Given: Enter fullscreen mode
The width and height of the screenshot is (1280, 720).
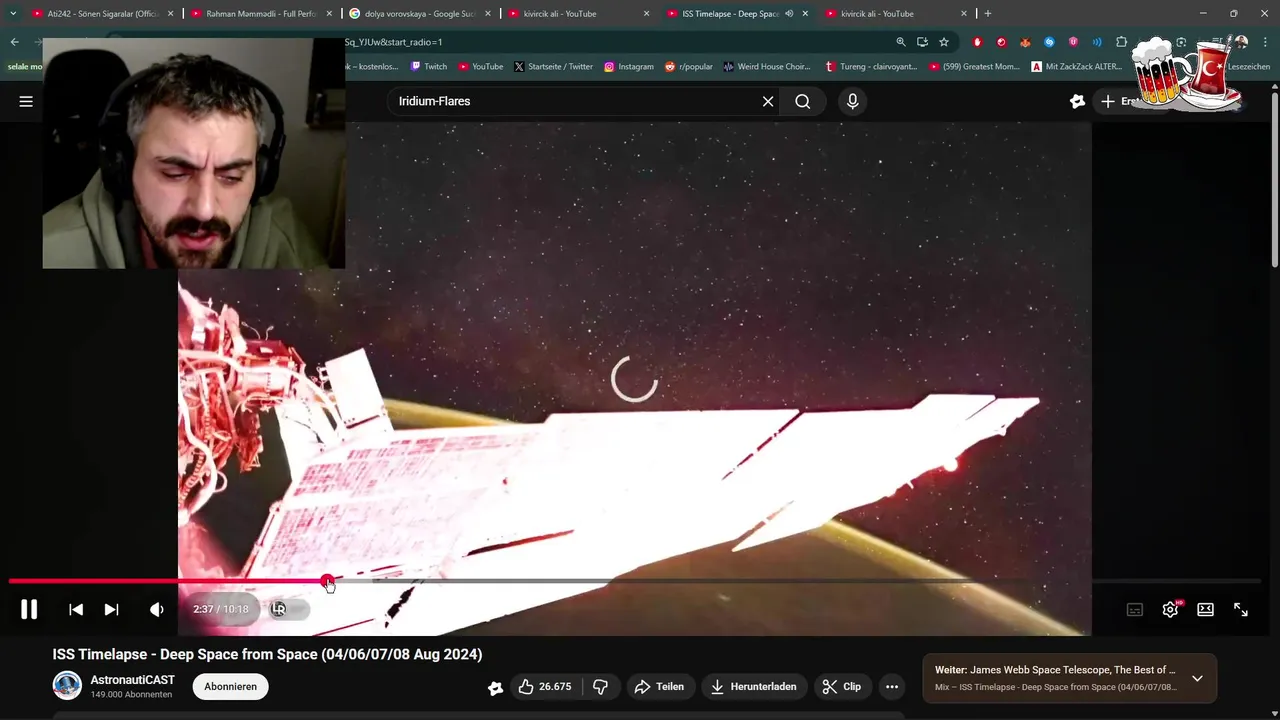Looking at the screenshot, I should pos(1240,609).
